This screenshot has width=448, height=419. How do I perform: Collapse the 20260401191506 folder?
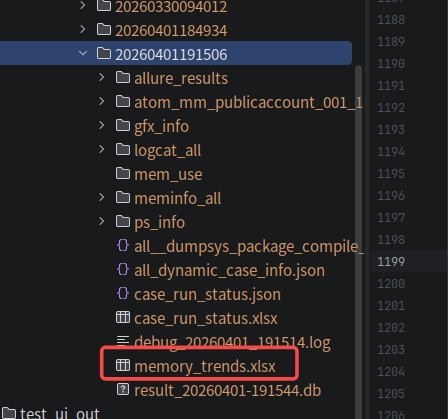(83, 53)
